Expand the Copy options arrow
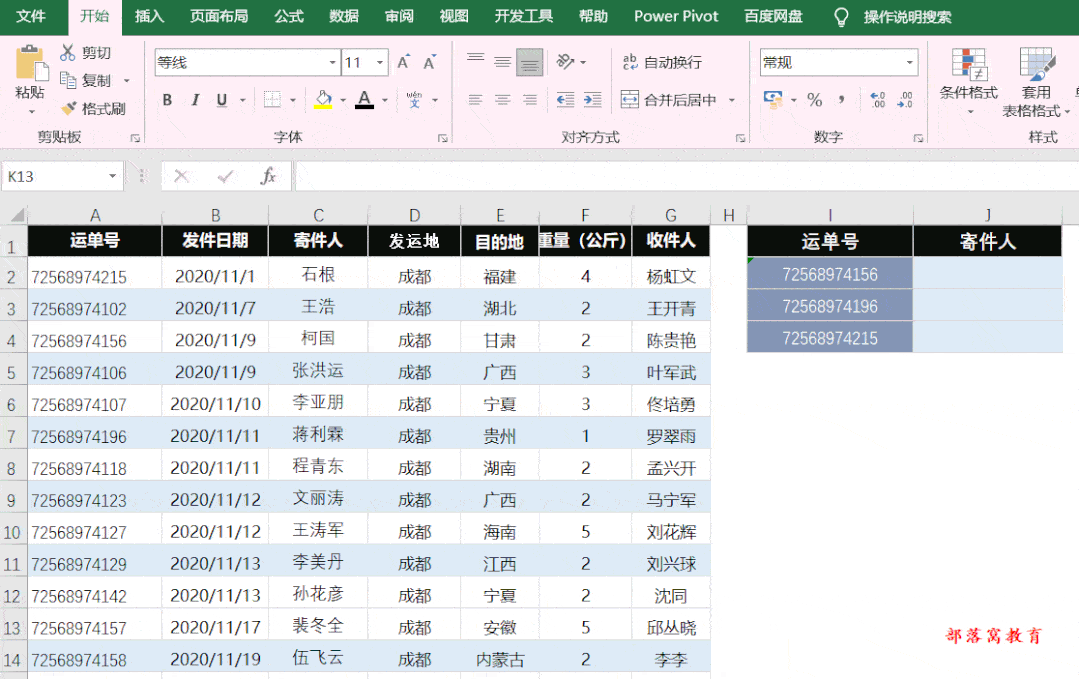Image resolution: width=1079 pixels, height=679 pixels. pos(127,81)
